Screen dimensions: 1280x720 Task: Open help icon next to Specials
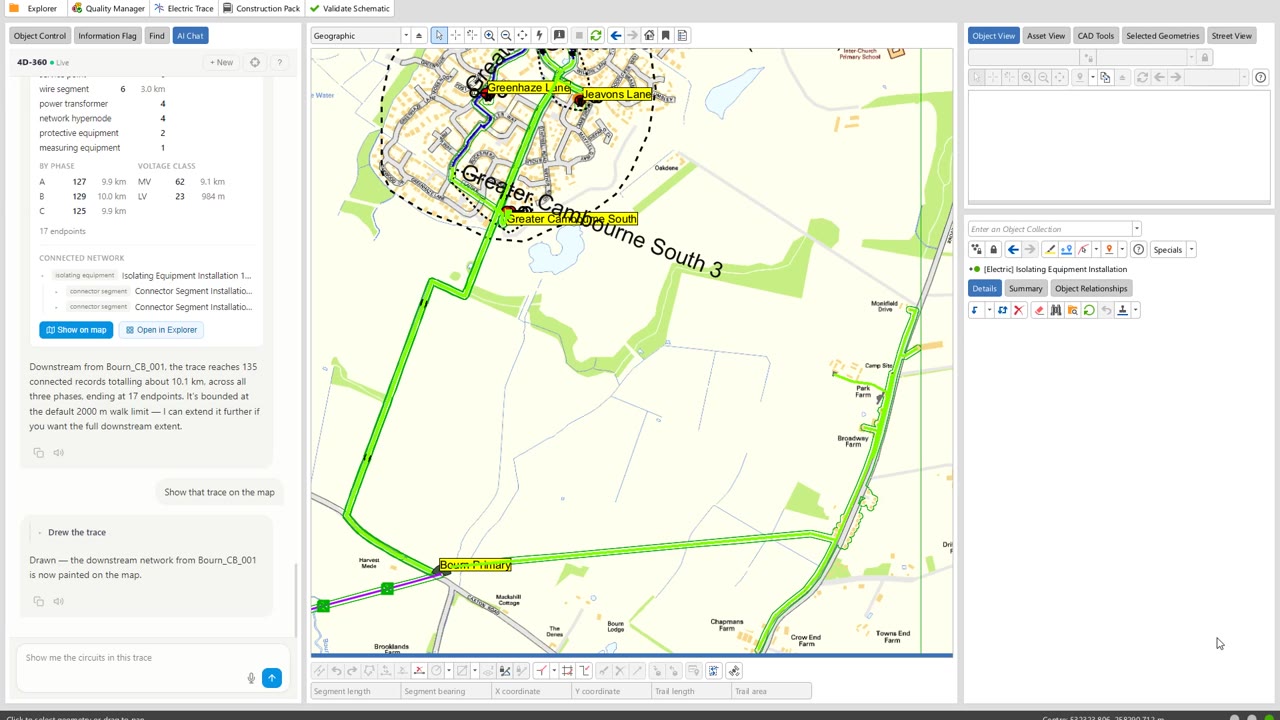[x=1138, y=250]
